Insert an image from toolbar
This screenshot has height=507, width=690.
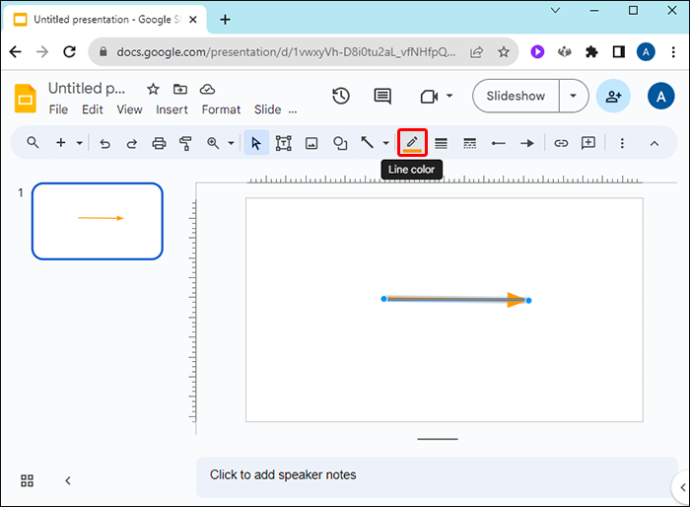click(312, 143)
